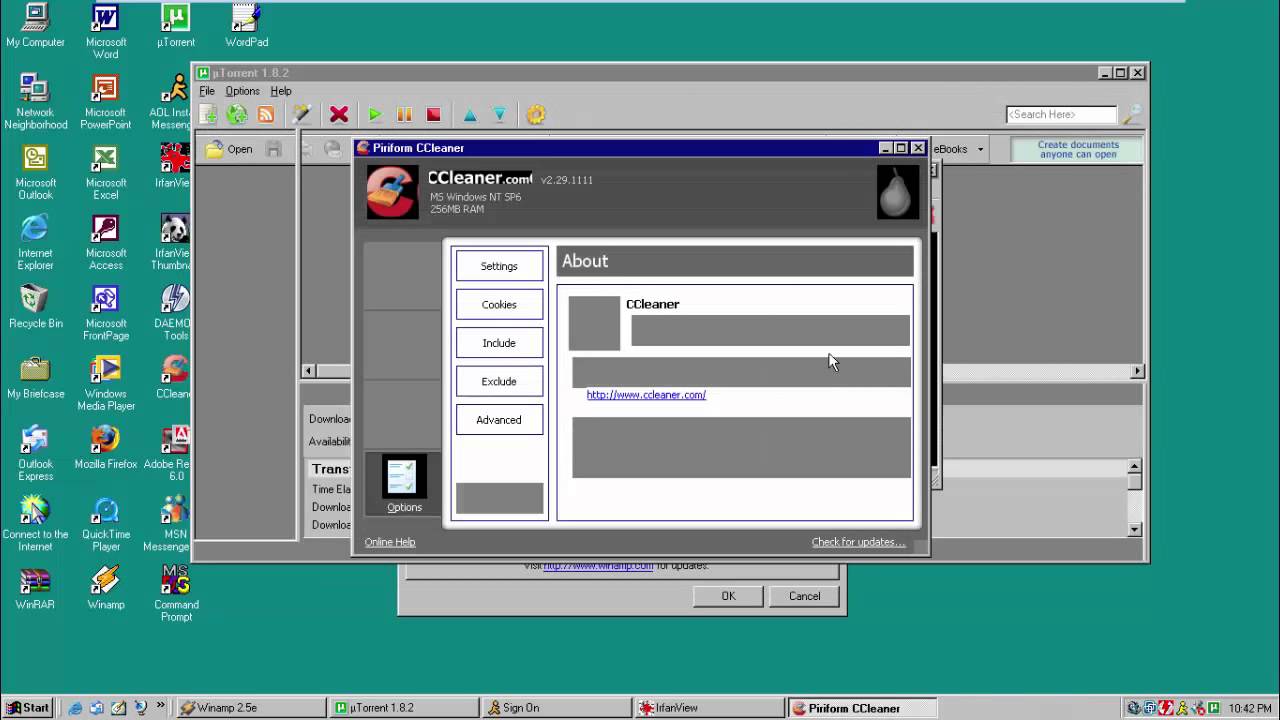Click the Create documents anyone can open banner

pyautogui.click(x=1078, y=149)
